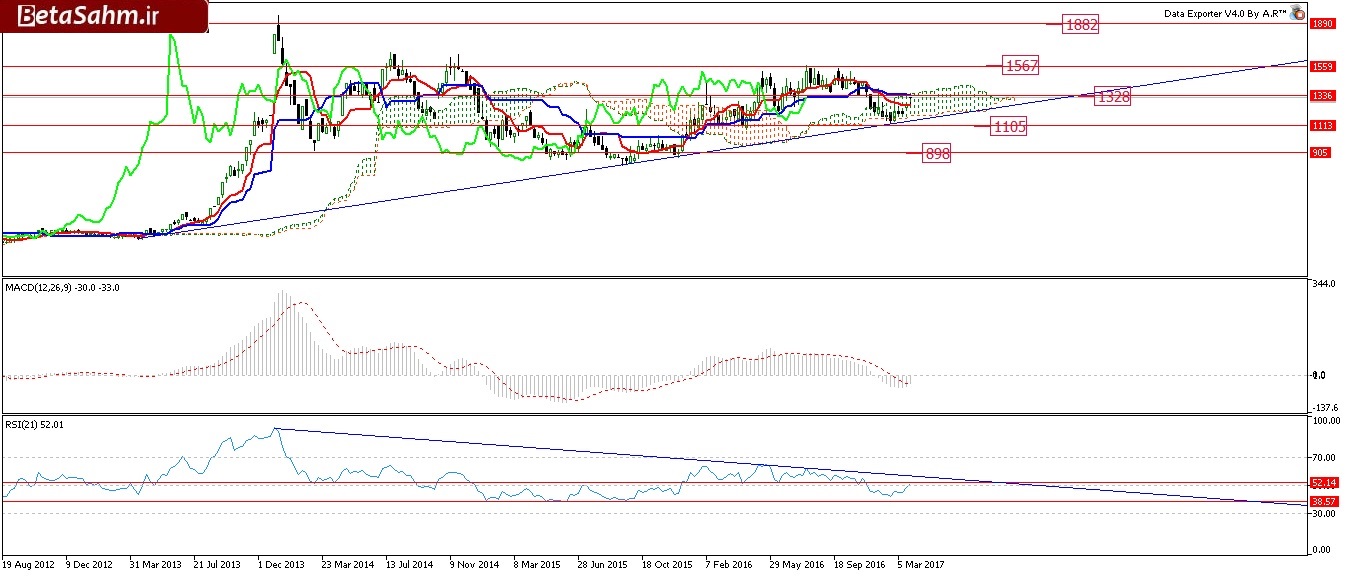Click the 1 Dec 2013 date label

coord(281,564)
